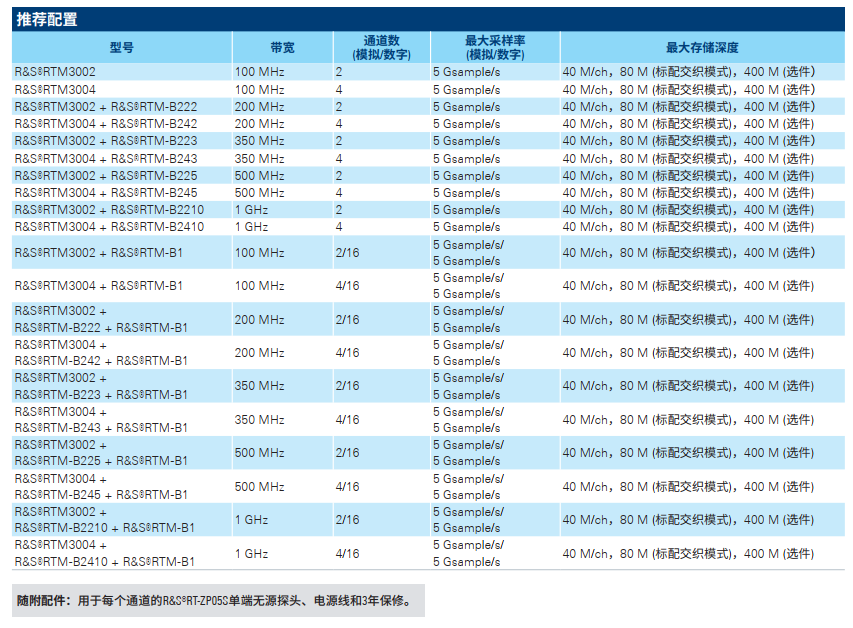Screen dimensions: 853x628
Task: Click the RTM3004 + RTM-B2410 + RTM-B1 model cell
Action: [x=104, y=553]
